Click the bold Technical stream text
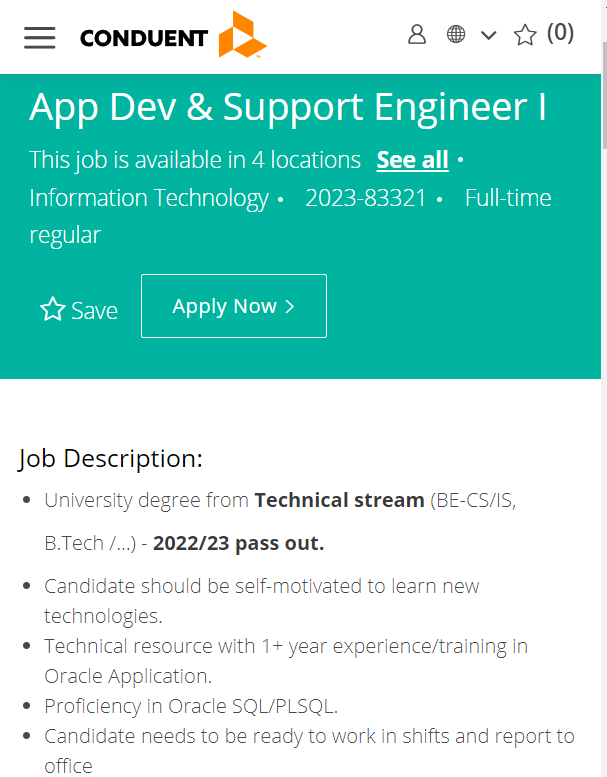The height and width of the screenshot is (777, 607). tap(339, 500)
